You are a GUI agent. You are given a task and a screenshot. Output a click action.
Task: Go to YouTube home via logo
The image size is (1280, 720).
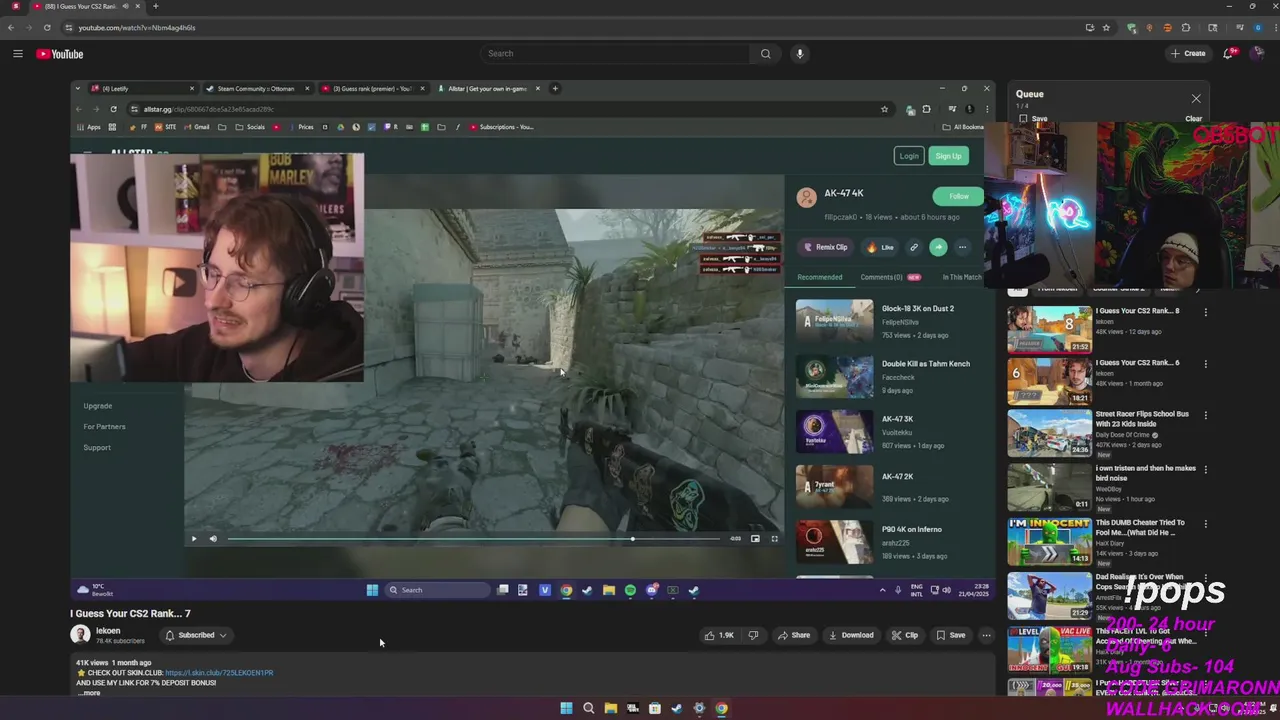[60, 54]
